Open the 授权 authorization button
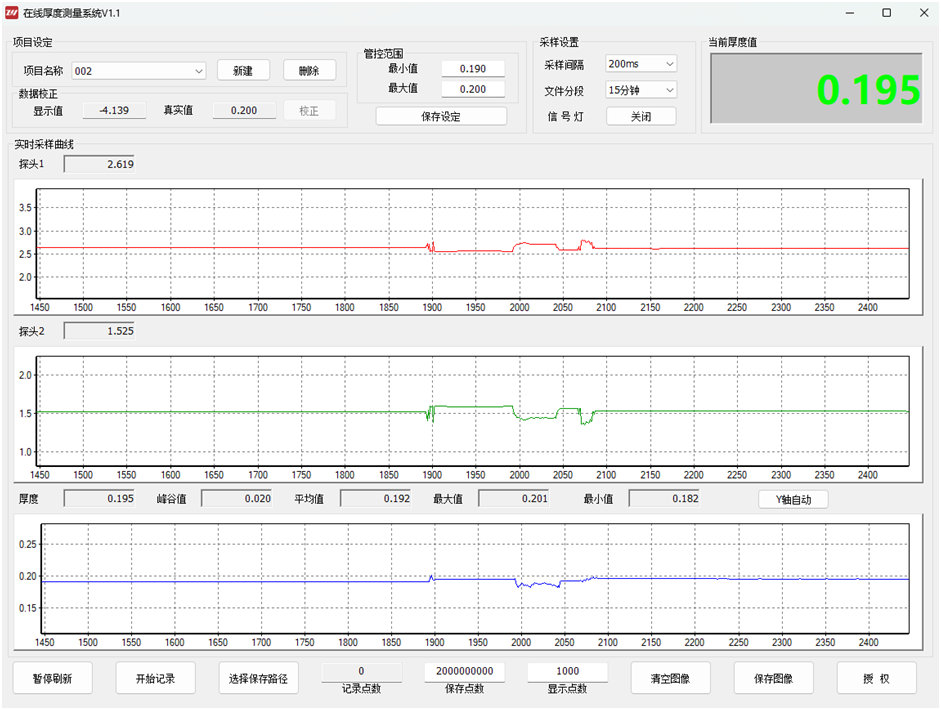The width and height of the screenshot is (941, 710). coord(876,678)
